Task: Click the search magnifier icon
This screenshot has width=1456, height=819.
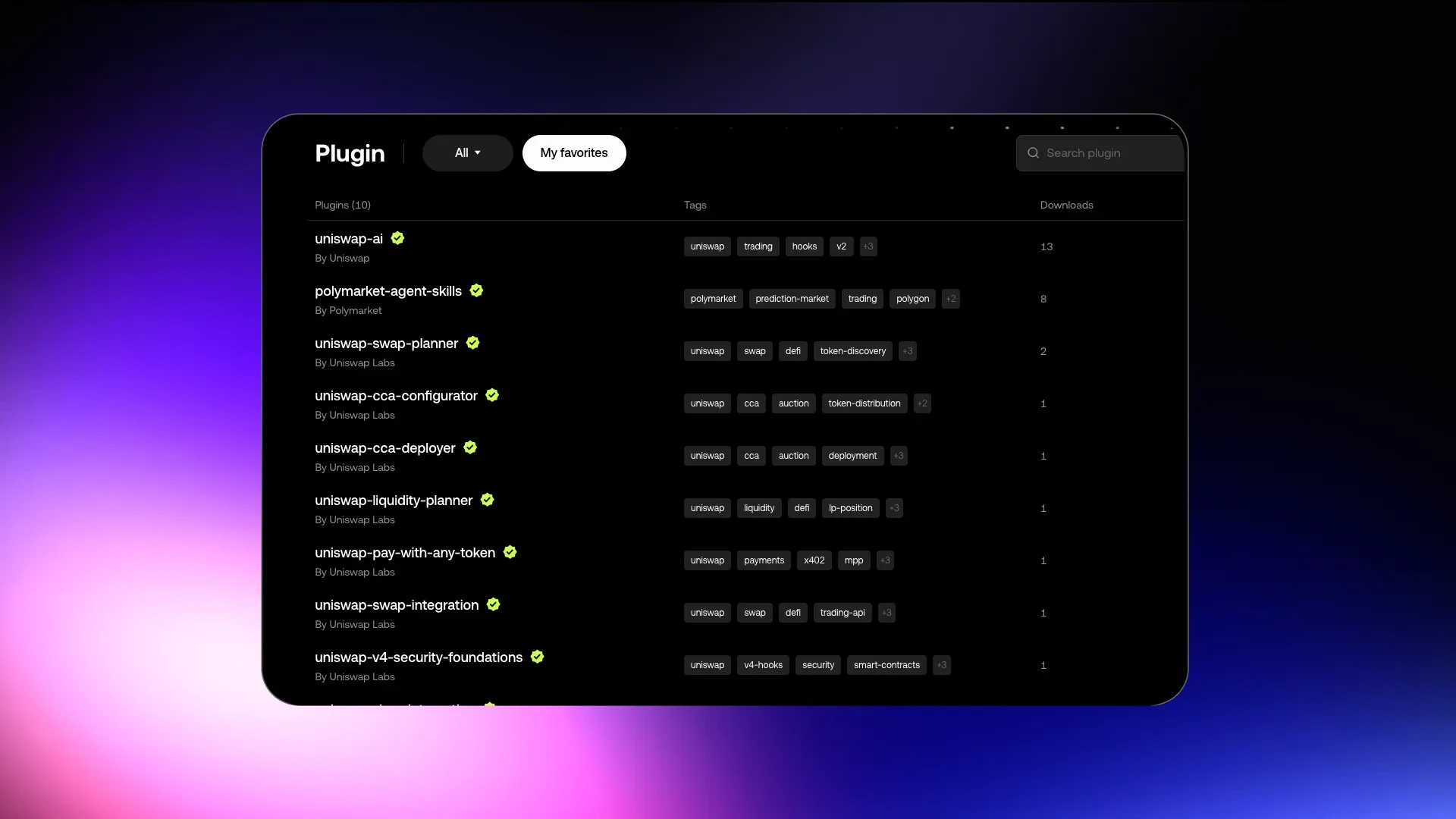Action: (1034, 153)
